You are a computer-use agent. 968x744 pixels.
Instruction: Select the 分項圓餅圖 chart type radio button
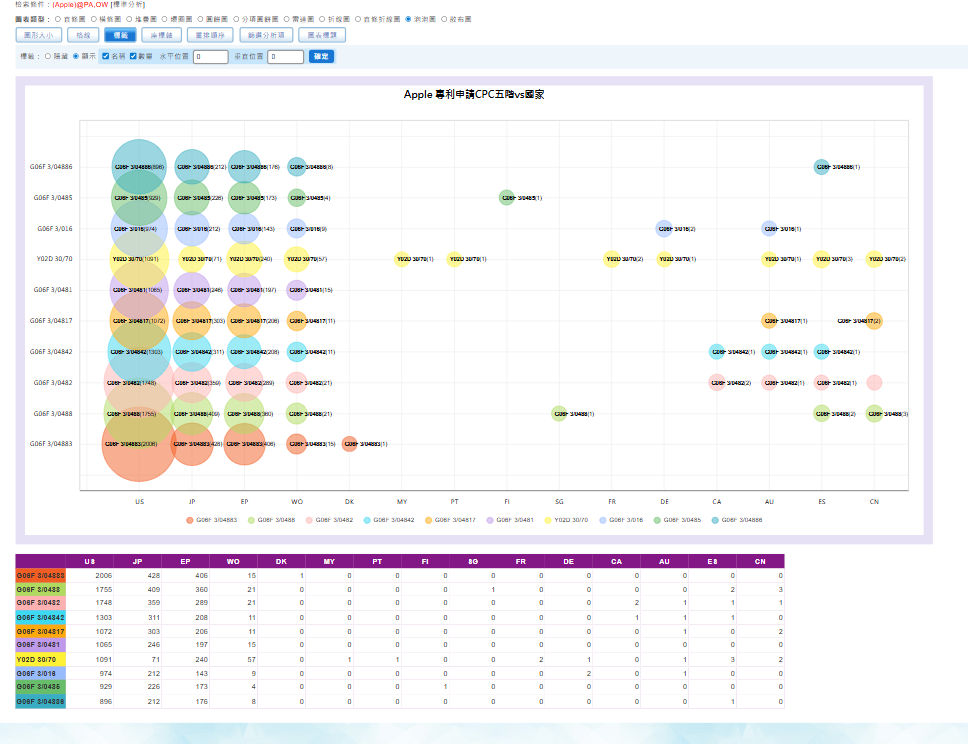tap(236, 19)
